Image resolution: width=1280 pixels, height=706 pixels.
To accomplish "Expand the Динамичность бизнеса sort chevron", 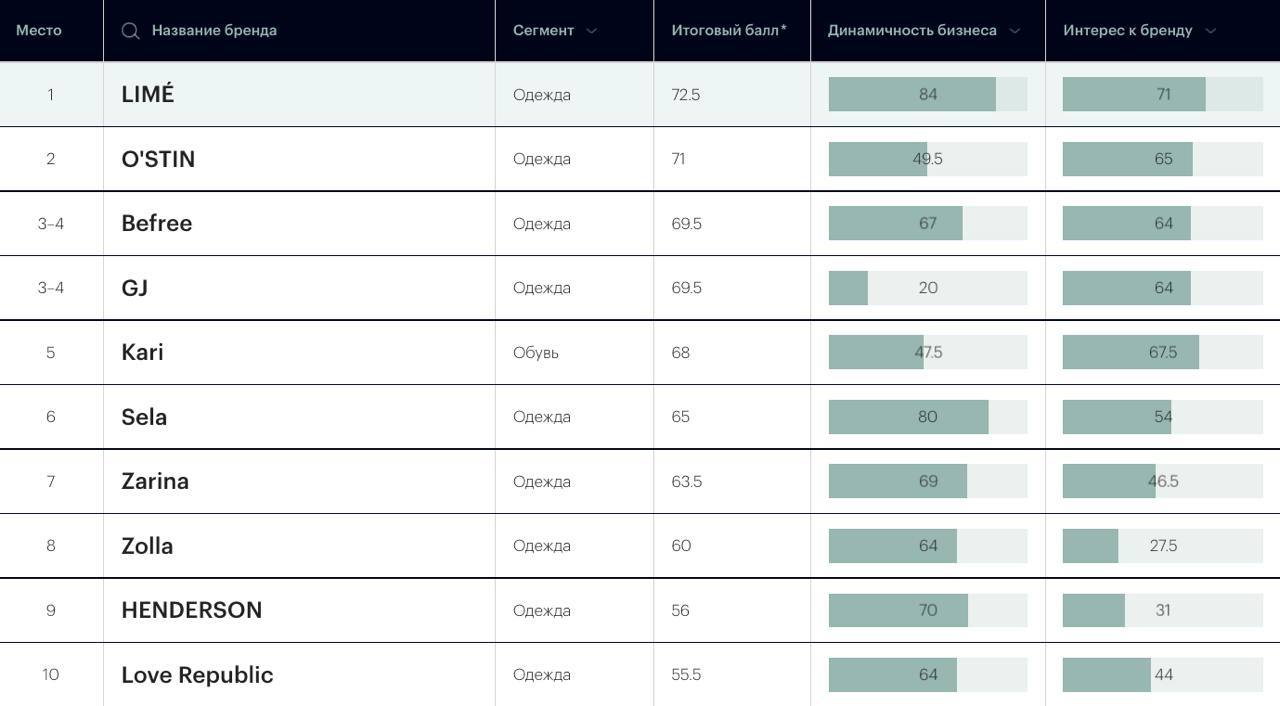I will coord(1015,31).
